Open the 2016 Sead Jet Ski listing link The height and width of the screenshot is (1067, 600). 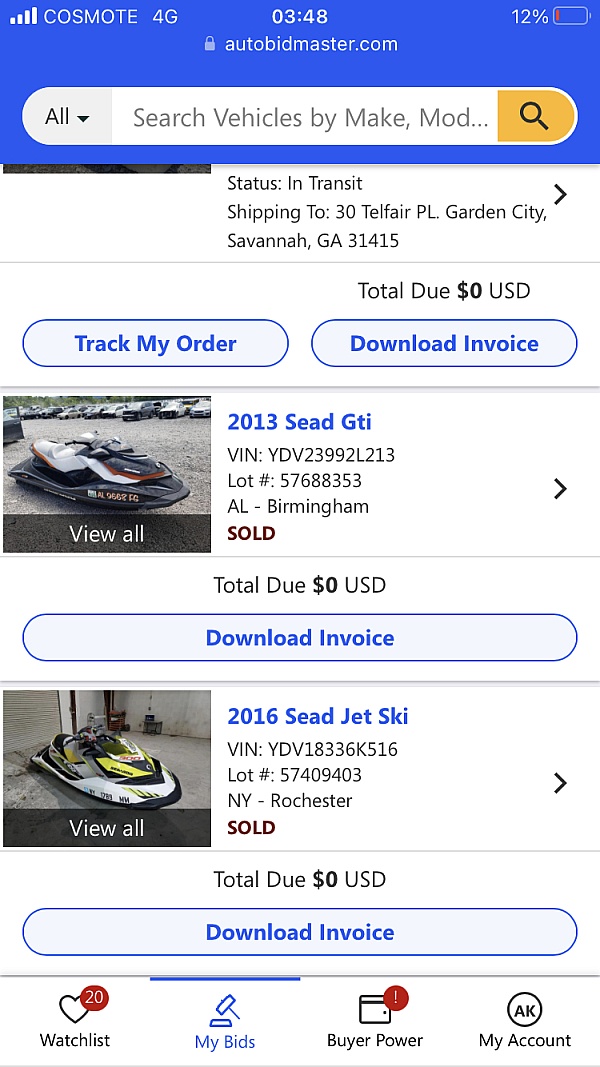[317, 716]
